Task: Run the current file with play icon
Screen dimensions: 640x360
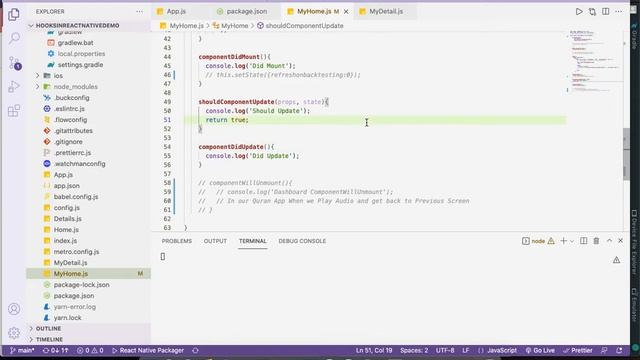Action: 579,11
